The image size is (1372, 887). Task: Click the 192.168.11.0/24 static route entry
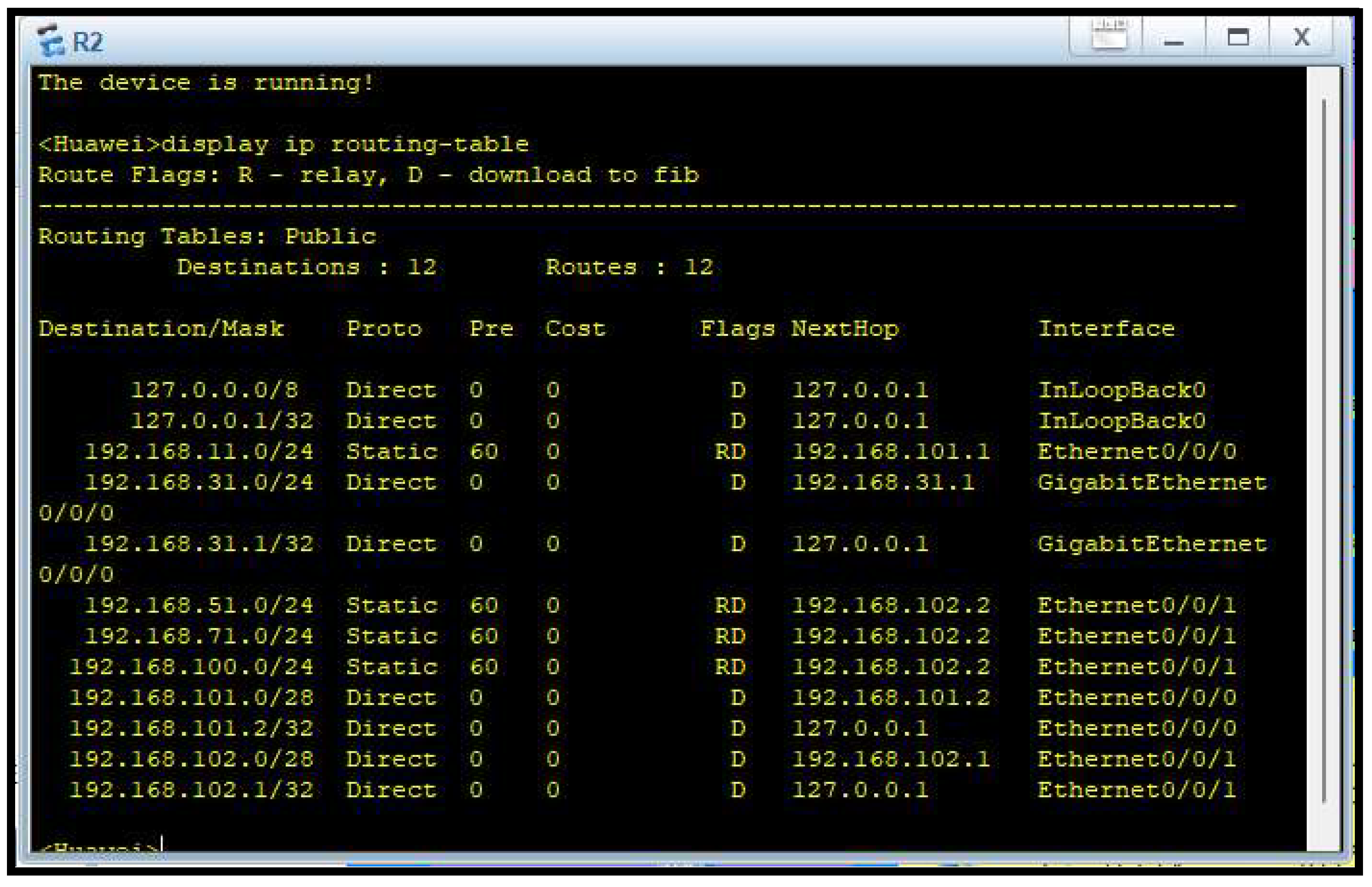199,452
